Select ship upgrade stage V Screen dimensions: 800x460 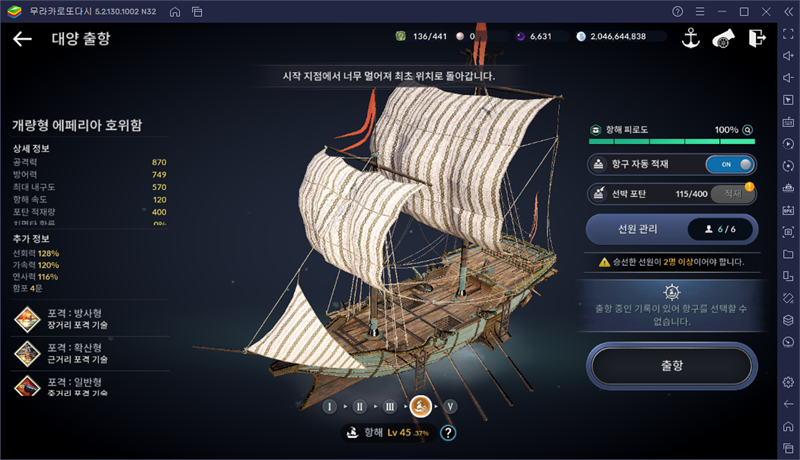coord(450,406)
